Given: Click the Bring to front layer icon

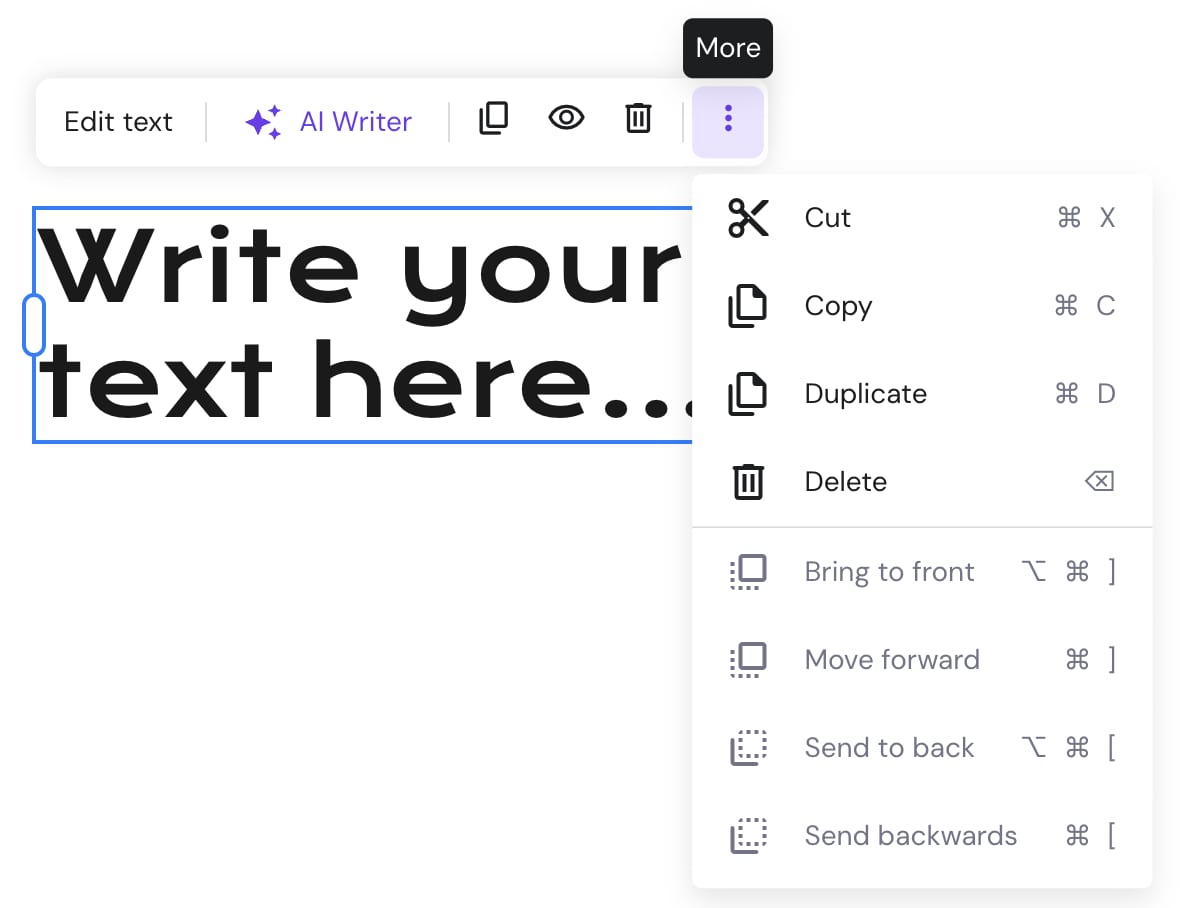Looking at the screenshot, I should pyautogui.click(x=749, y=571).
